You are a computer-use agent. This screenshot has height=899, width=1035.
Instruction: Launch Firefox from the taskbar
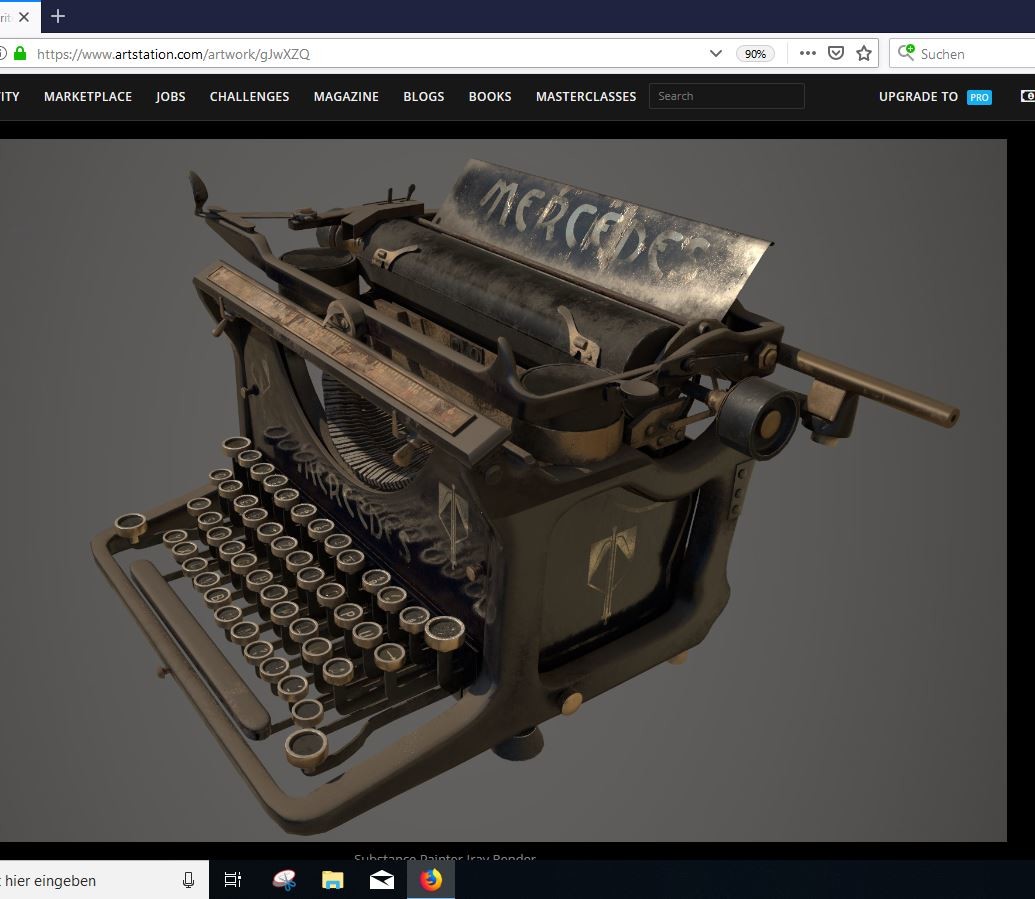(430, 880)
